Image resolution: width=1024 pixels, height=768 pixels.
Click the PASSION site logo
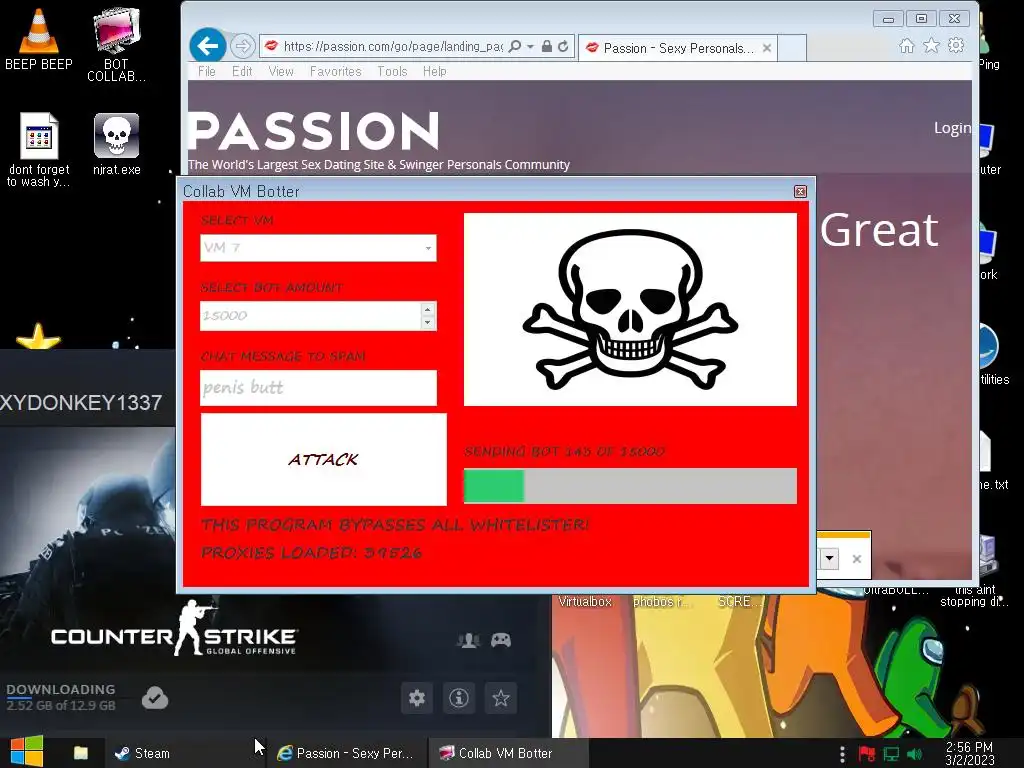pyautogui.click(x=313, y=131)
